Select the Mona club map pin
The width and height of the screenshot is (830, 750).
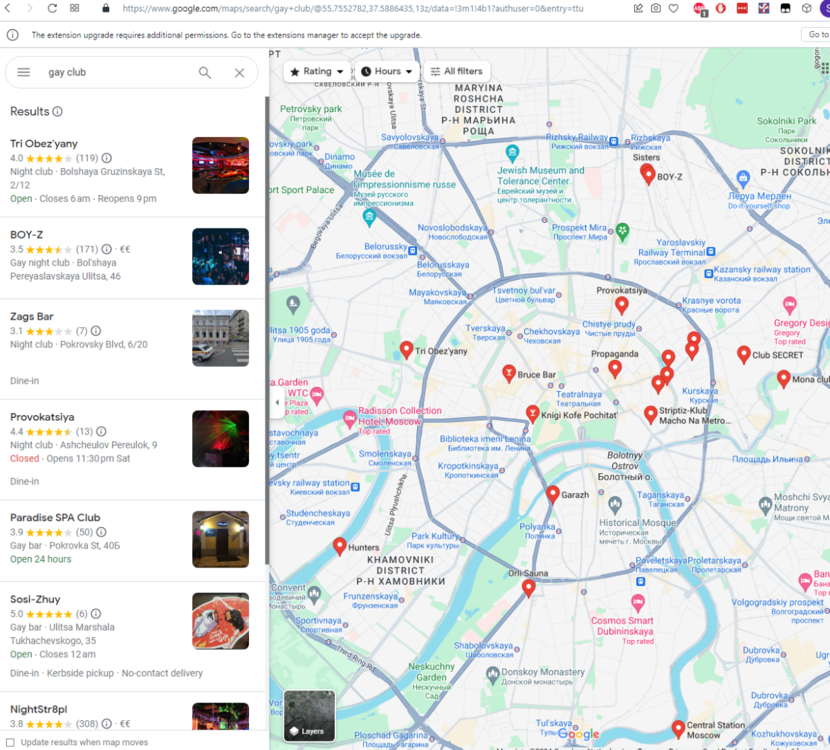783,378
